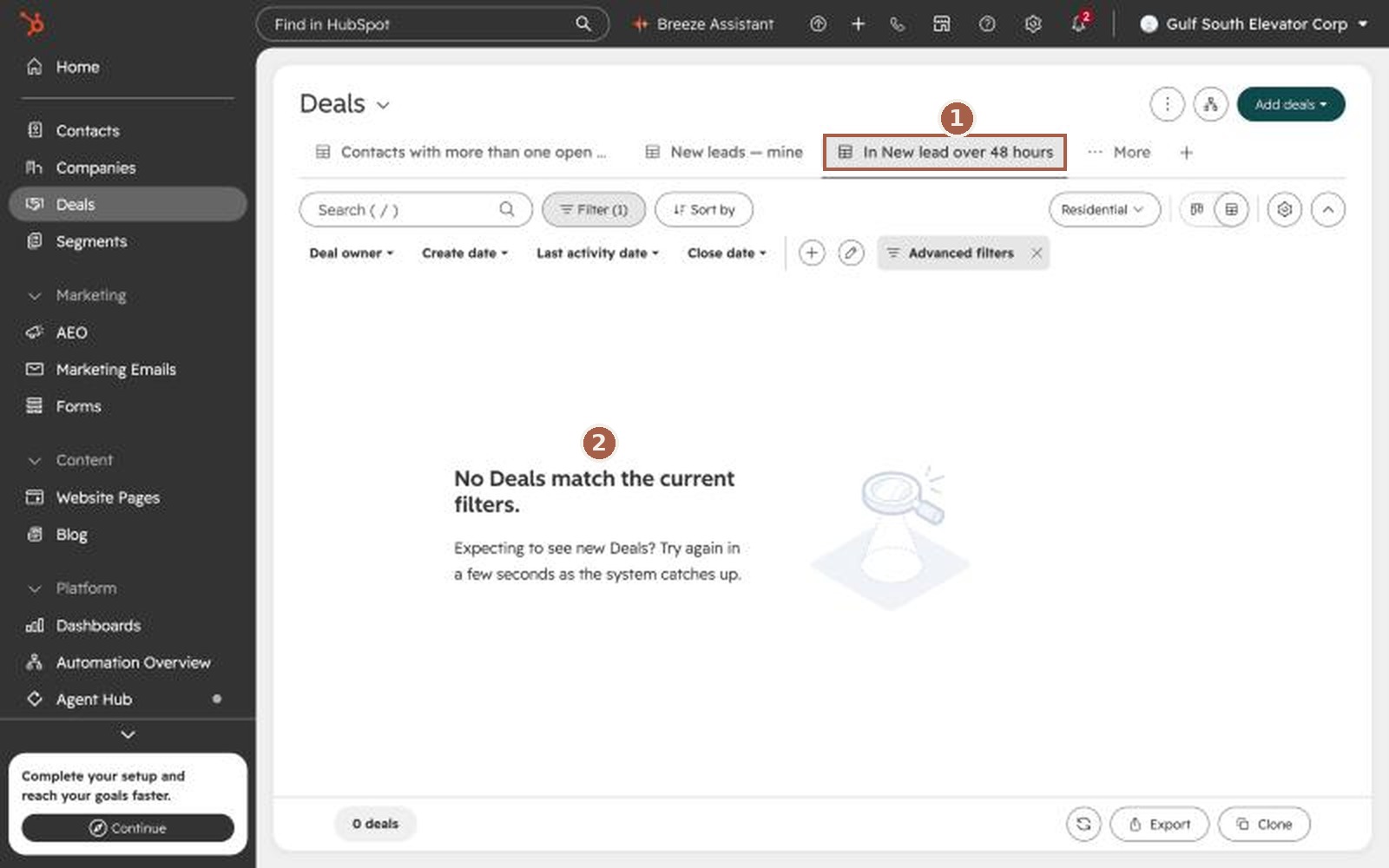Viewport: 1389px width, 868px height.
Task: Open Breeze Assistant
Action: 703,24
